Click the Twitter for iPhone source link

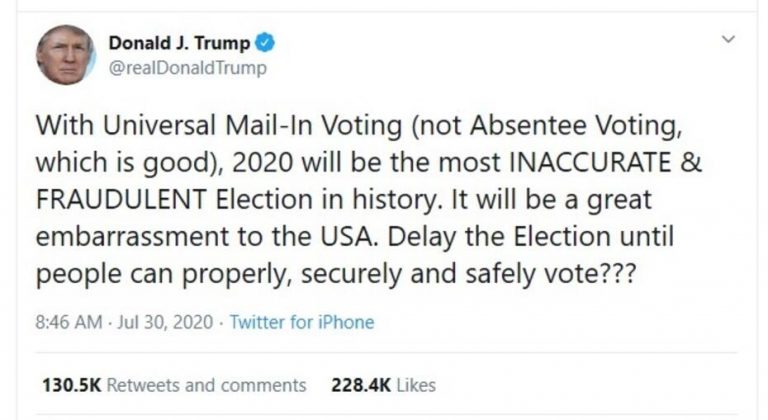click(x=302, y=322)
